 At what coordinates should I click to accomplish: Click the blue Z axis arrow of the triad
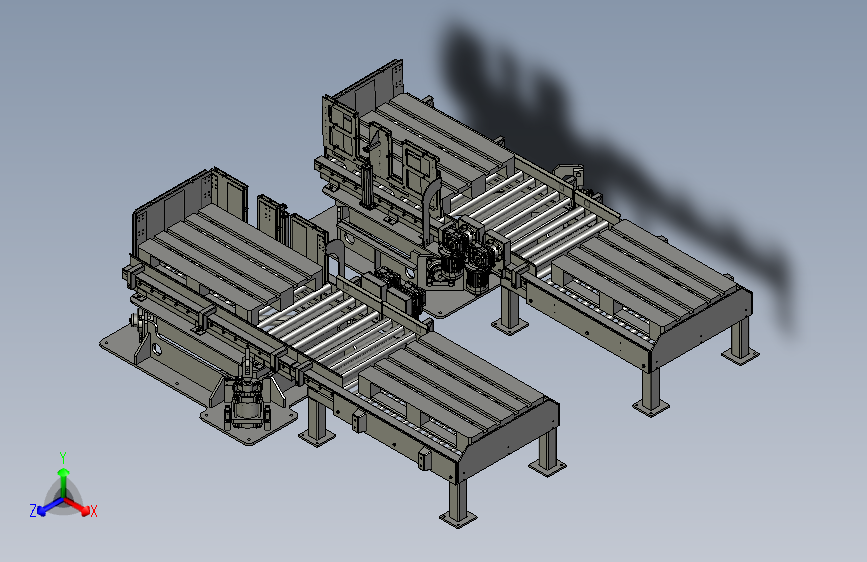(x=51, y=506)
